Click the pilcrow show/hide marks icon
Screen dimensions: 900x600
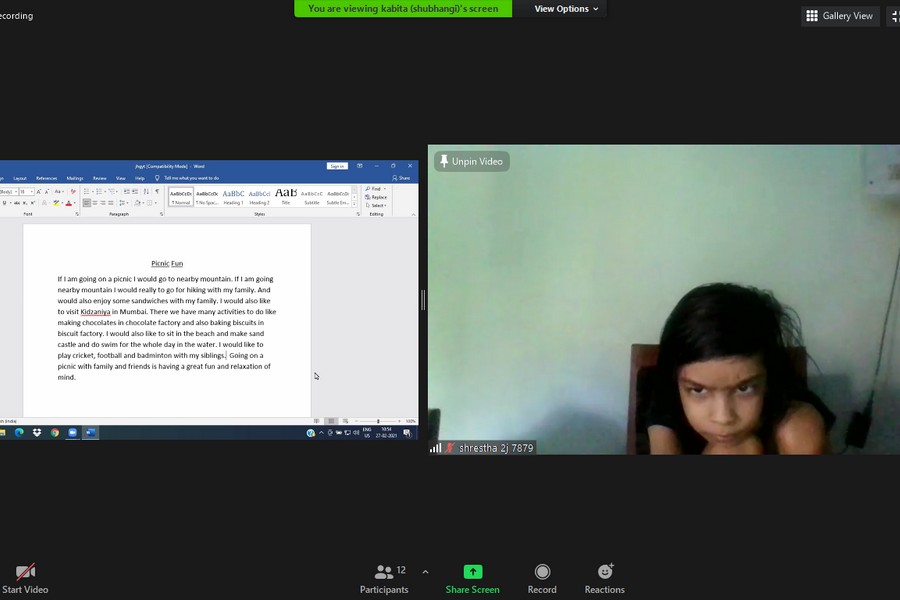click(157, 191)
